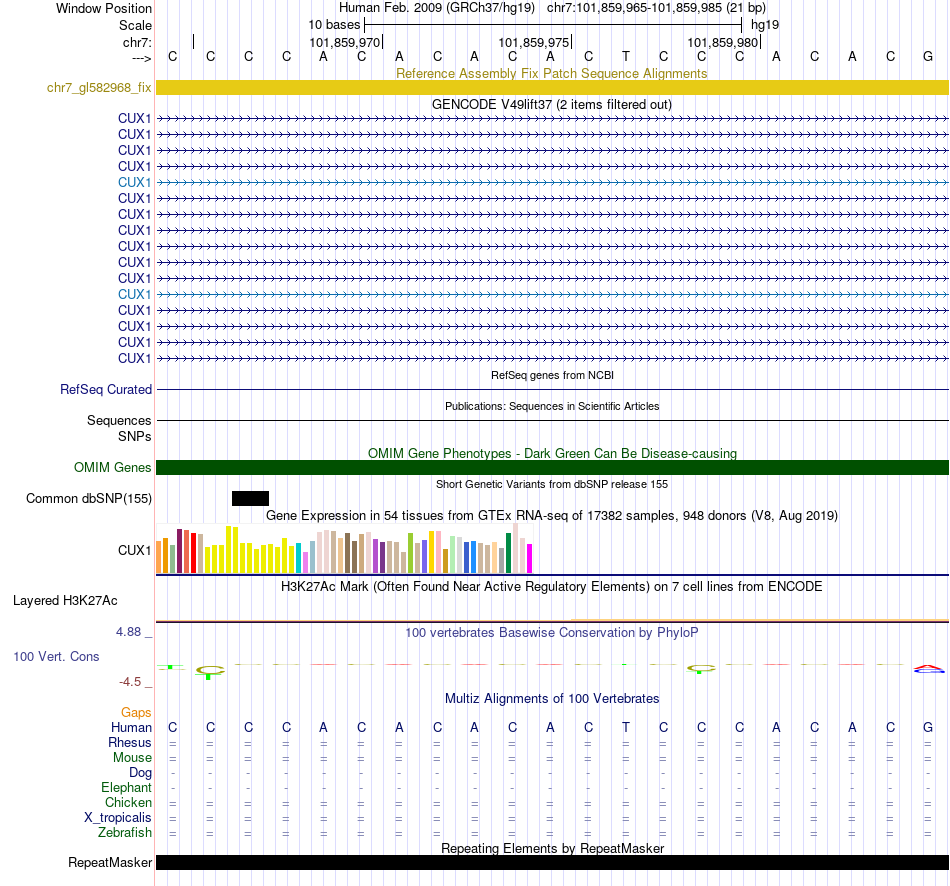Click the Rhesus species label

coord(130,742)
